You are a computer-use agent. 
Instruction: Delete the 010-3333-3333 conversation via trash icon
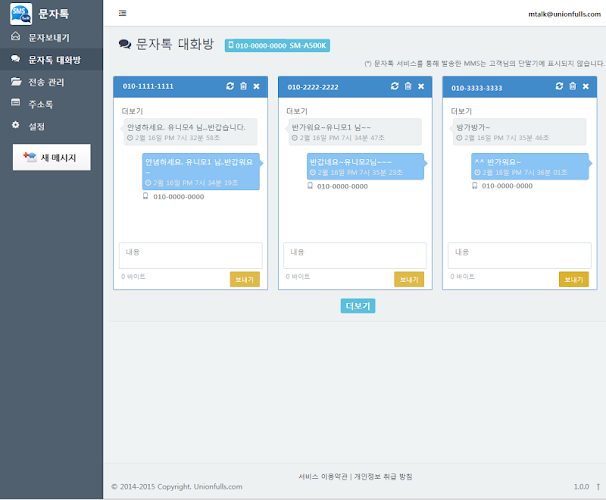click(573, 86)
